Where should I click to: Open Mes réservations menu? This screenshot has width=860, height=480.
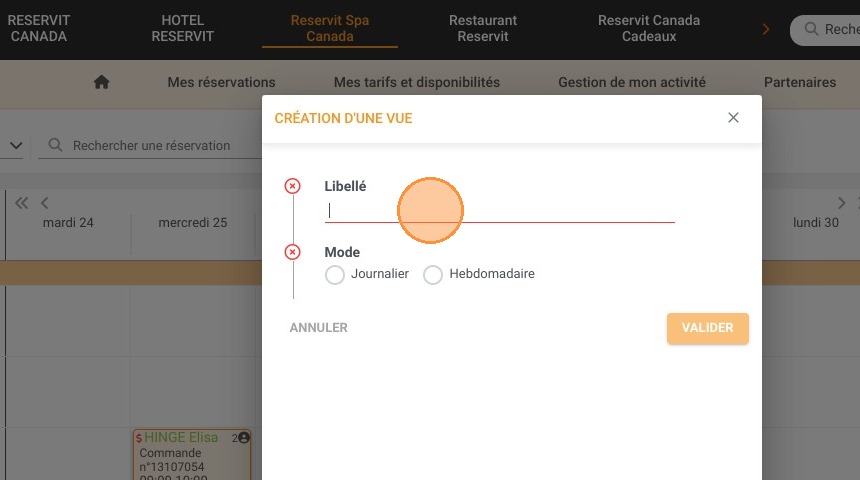(x=222, y=82)
